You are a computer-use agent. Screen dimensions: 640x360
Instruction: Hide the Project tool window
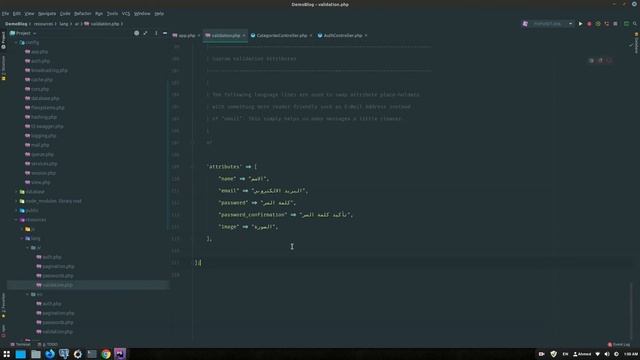coord(165,33)
